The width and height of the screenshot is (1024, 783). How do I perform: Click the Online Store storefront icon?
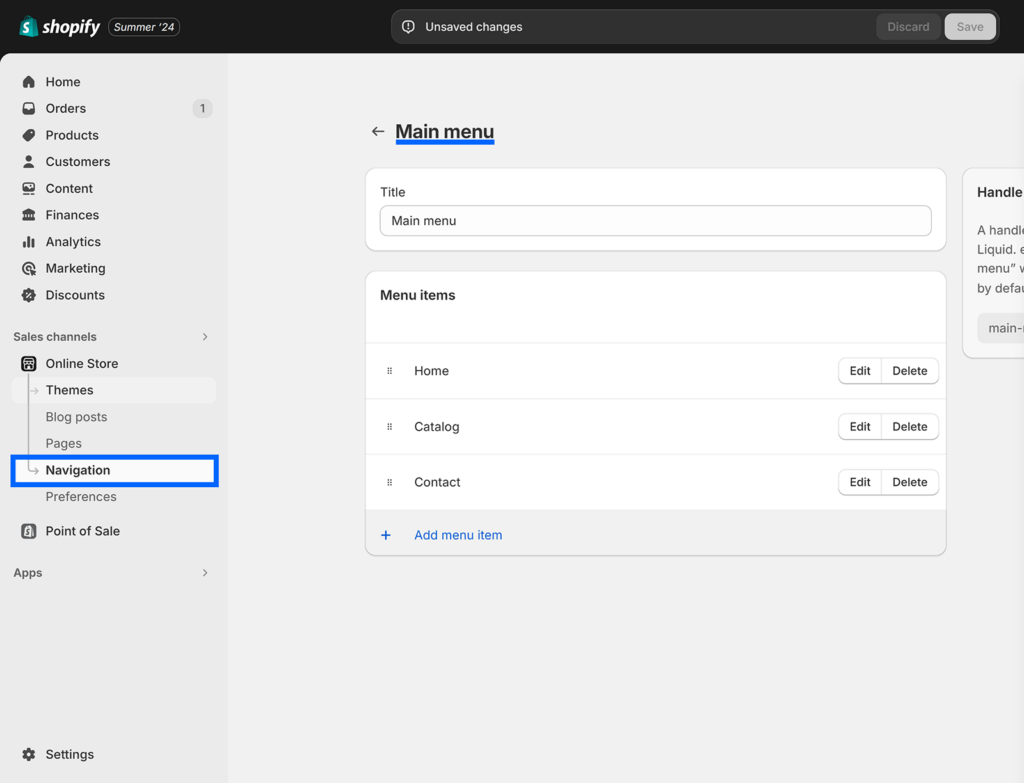click(x=29, y=364)
